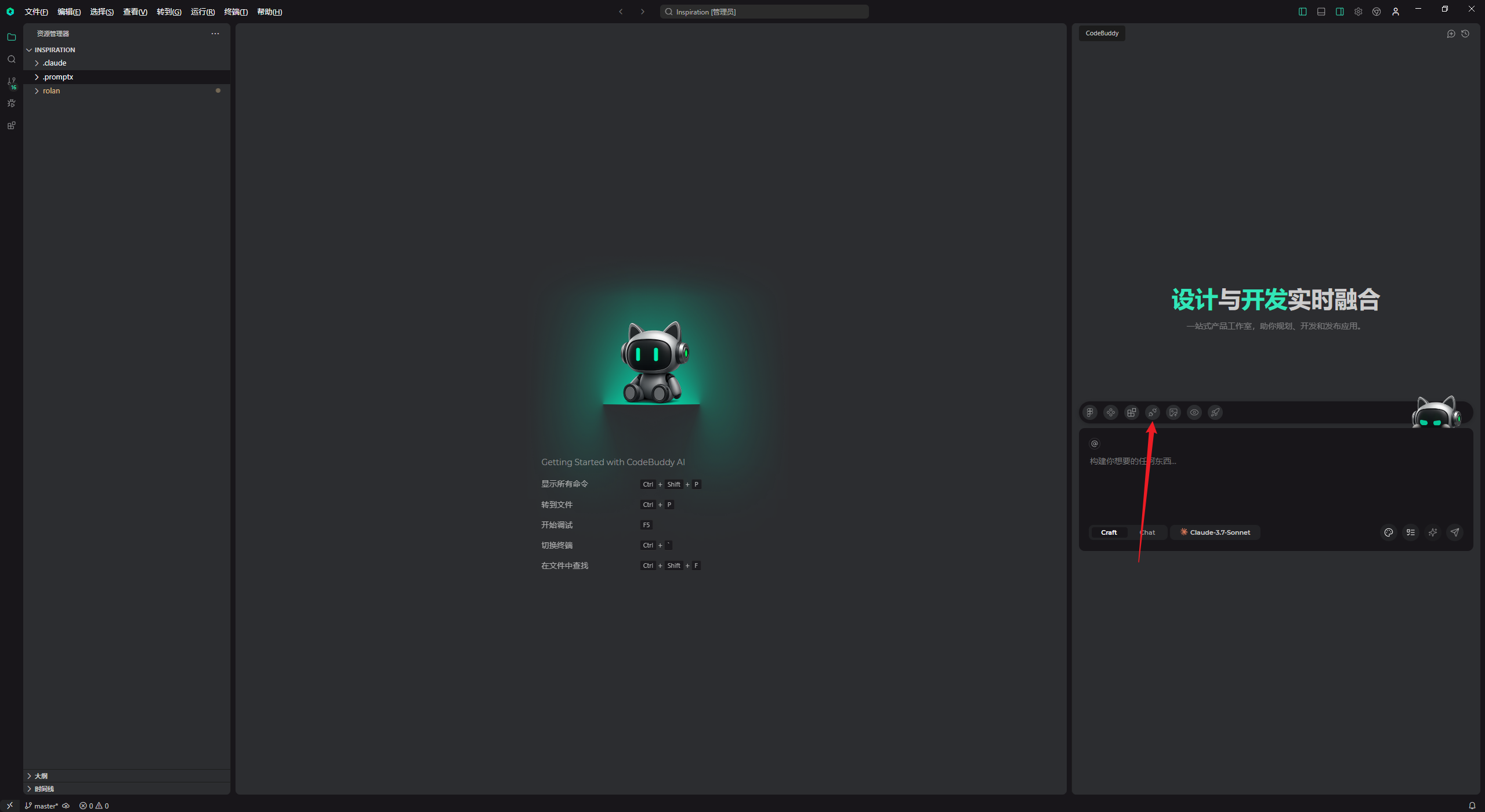Click the sparkle enhance prompt icon

pyautogui.click(x=1433, y=532)
